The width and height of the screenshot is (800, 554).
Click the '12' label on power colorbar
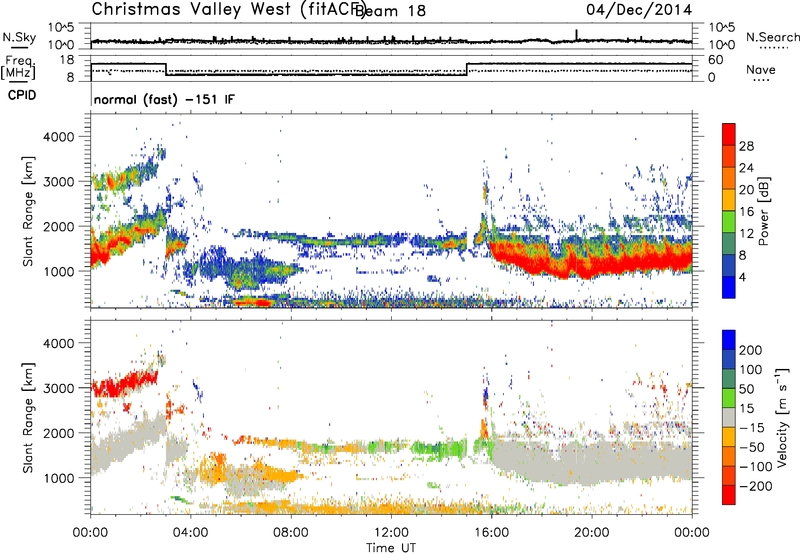[x=746, y=234]
